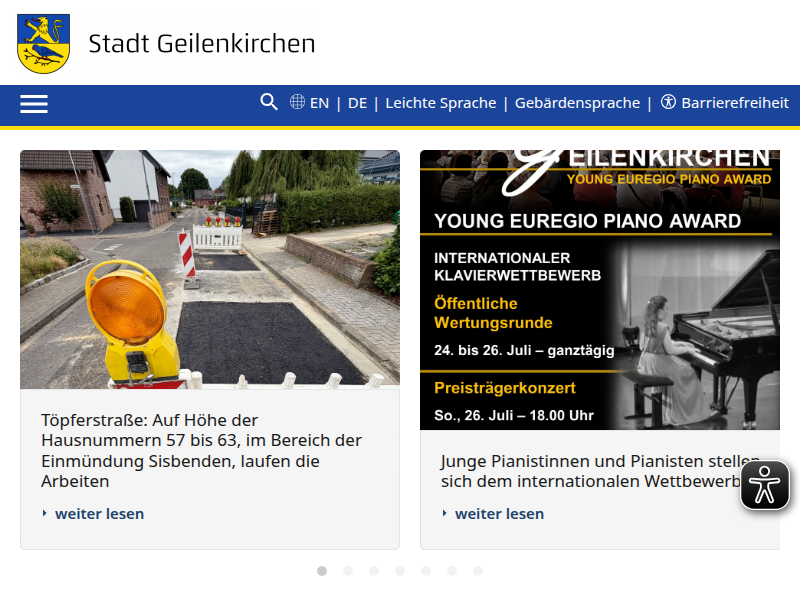Open Töpferstraße roadworks photo

pyautogui.click(x=210, y=269)
